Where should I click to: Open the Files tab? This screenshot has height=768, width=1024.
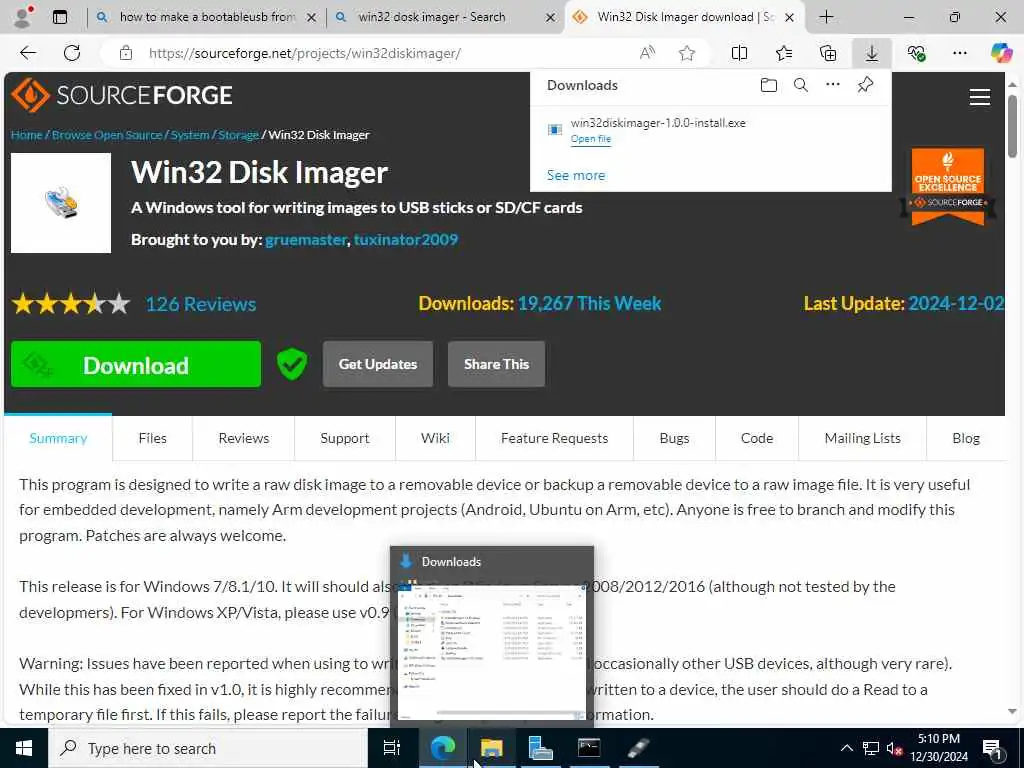coord(153,438)
